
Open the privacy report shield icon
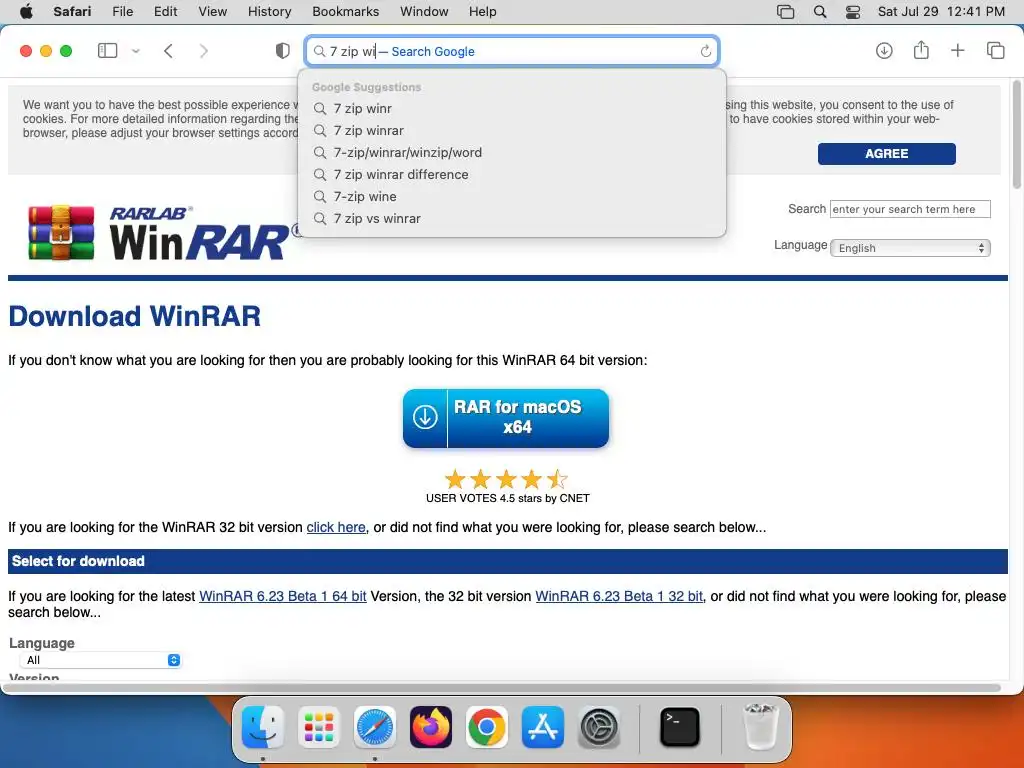point(282,51)
